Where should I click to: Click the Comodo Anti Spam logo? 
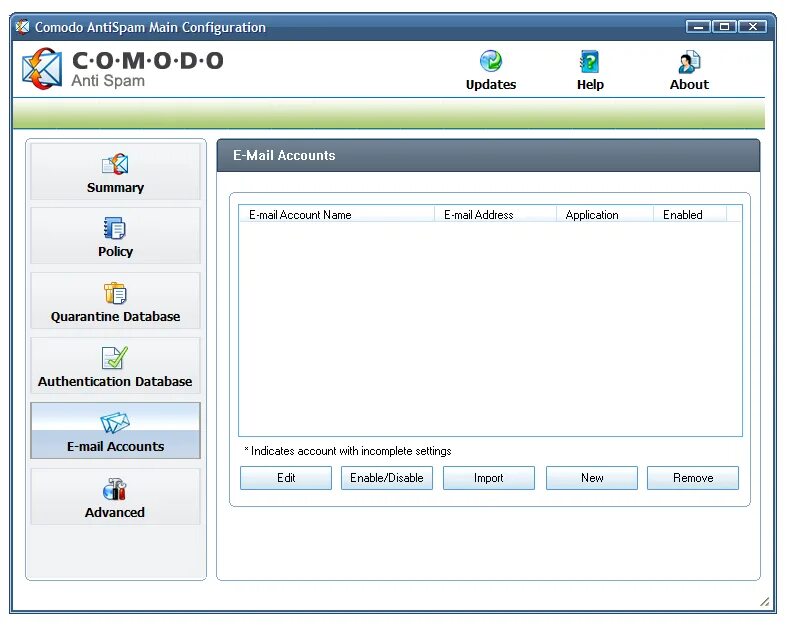(x=123, y=69)
